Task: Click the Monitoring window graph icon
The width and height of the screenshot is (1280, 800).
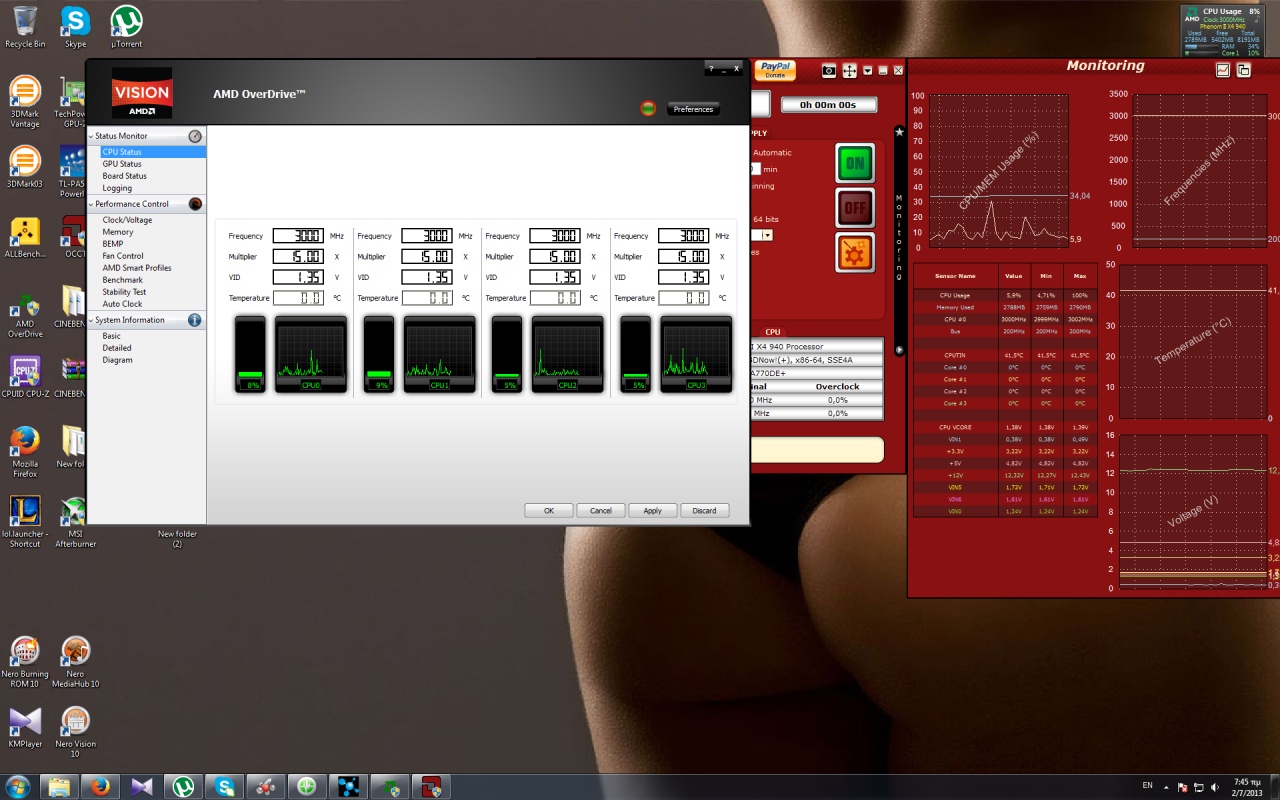Action: tap(1223, 70)
